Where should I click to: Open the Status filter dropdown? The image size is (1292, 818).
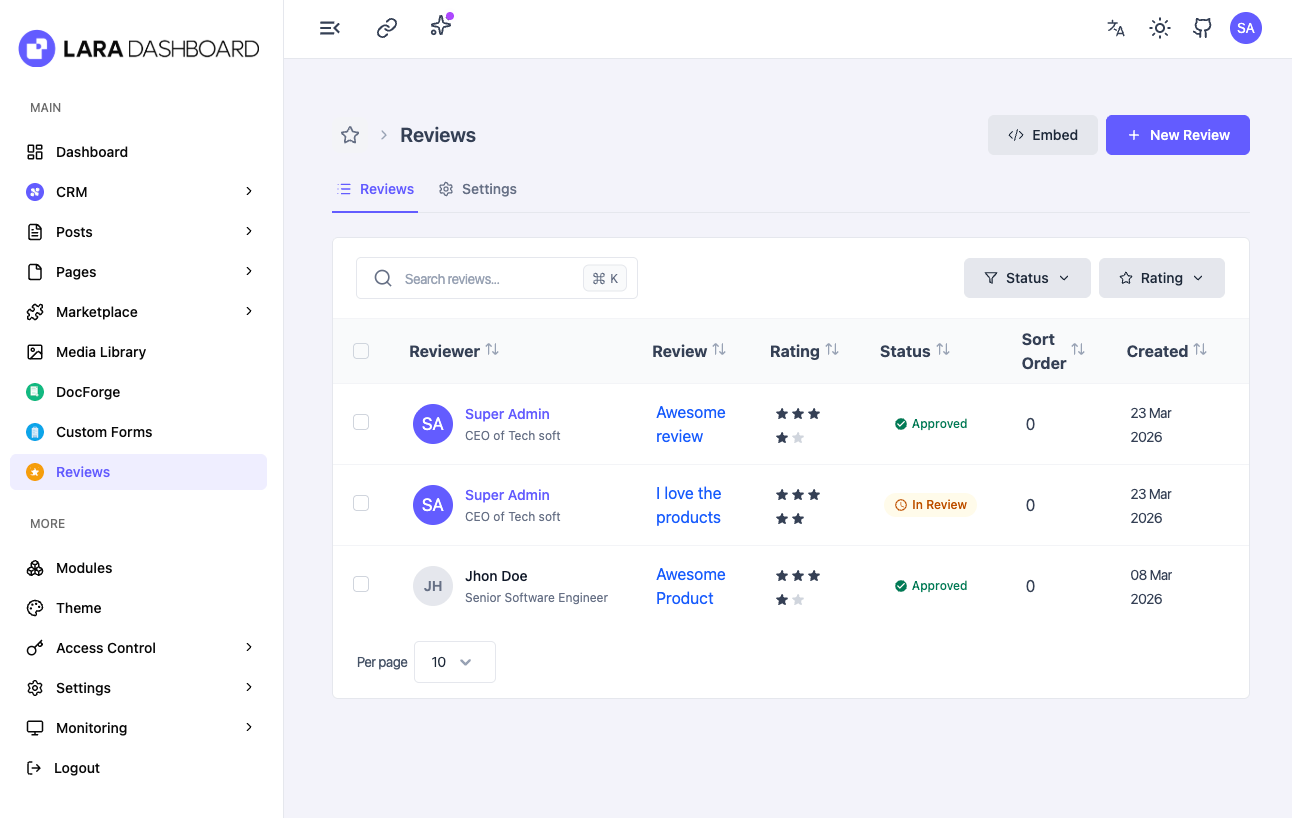point(1027,277)
